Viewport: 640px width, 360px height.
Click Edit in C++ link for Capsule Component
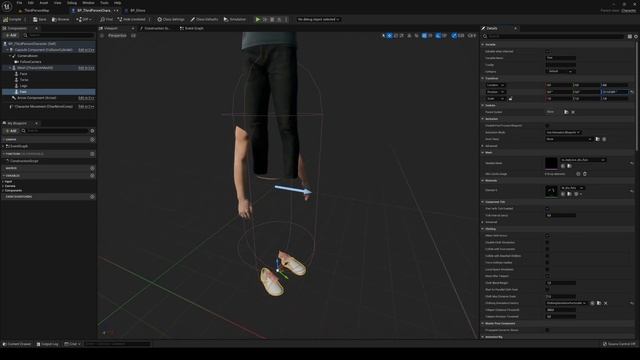coord(86,50)
